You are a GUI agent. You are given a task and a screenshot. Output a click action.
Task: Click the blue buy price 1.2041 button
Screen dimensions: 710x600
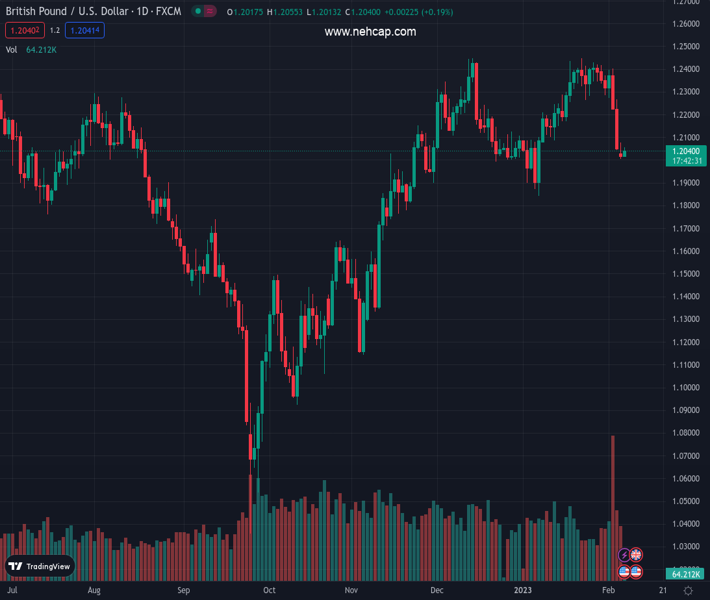tap(85, 31)
